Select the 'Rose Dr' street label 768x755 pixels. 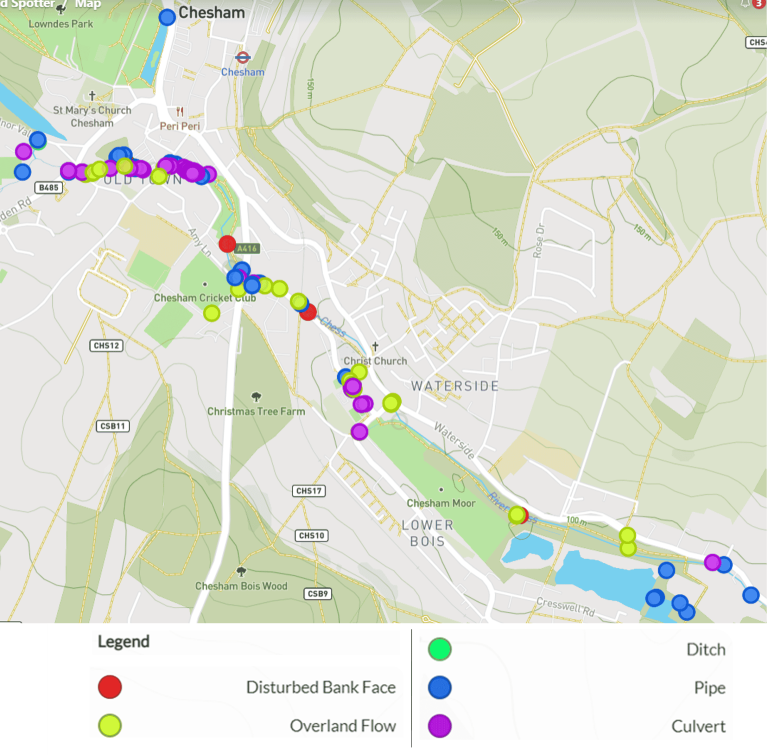[x=539, y=240]
